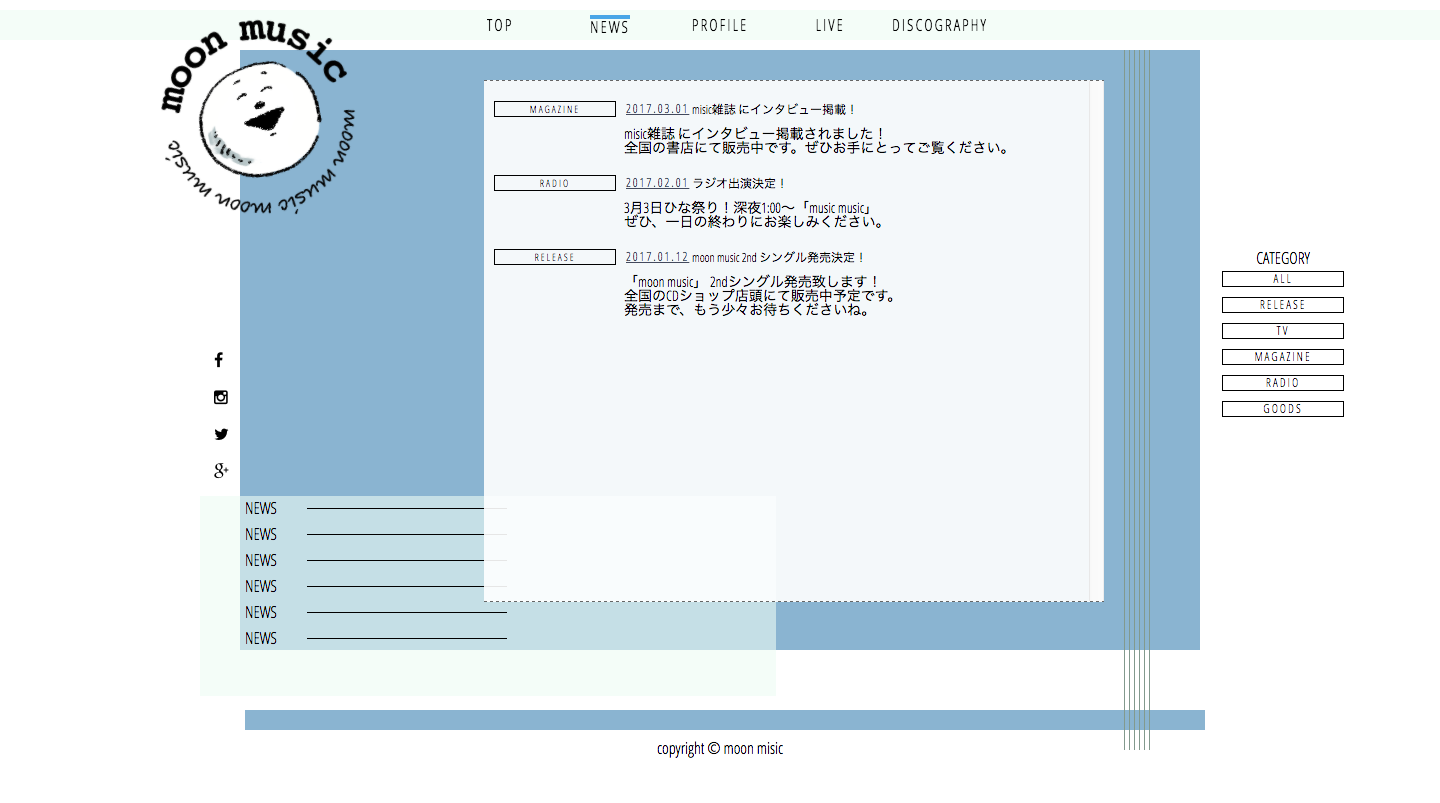The image size is (1440, 803).
Task: Click the MAGAZINE tag on first news entry
Action: [554, 109]
